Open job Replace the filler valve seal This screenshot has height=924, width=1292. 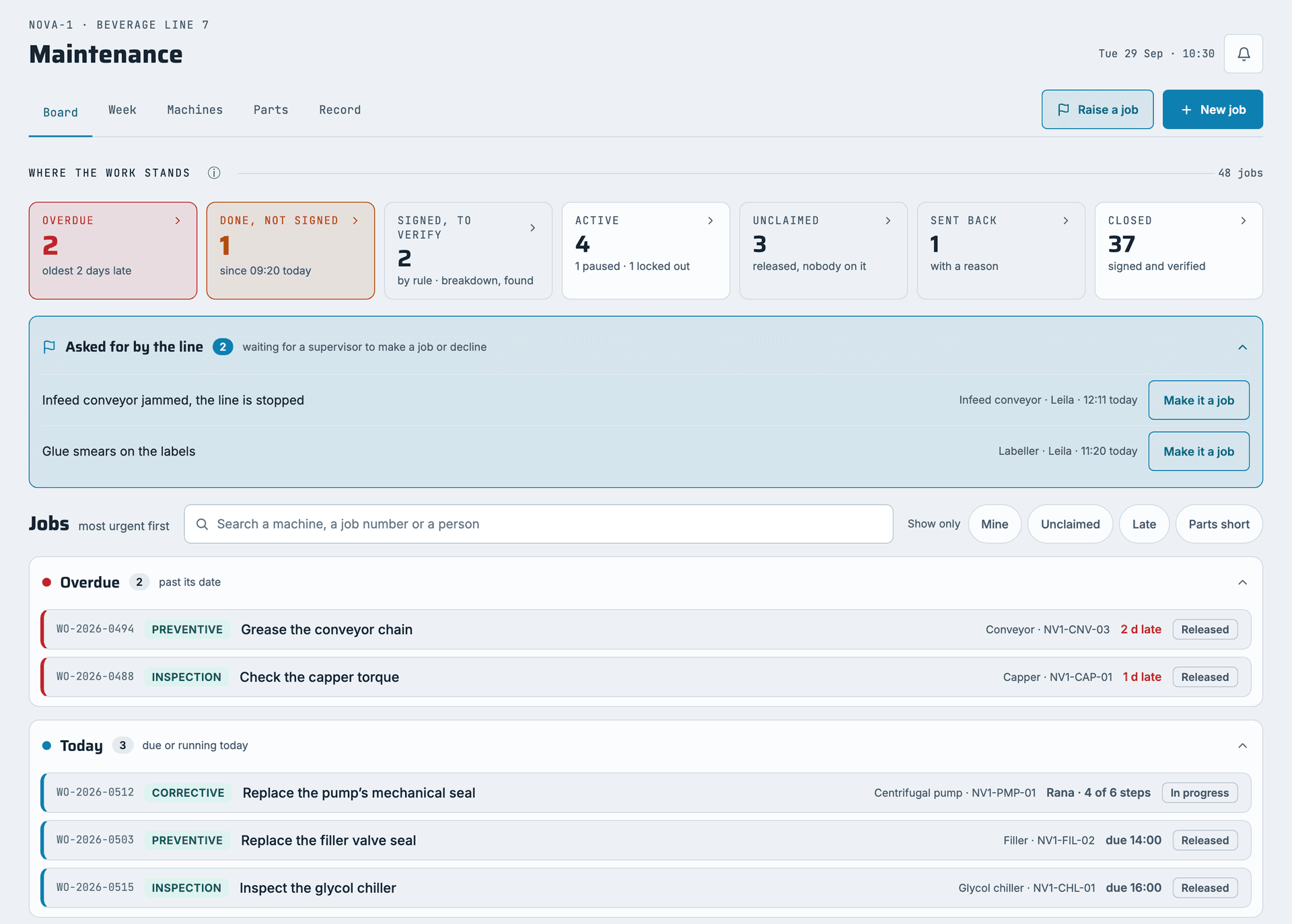click(x=646, y=841)
